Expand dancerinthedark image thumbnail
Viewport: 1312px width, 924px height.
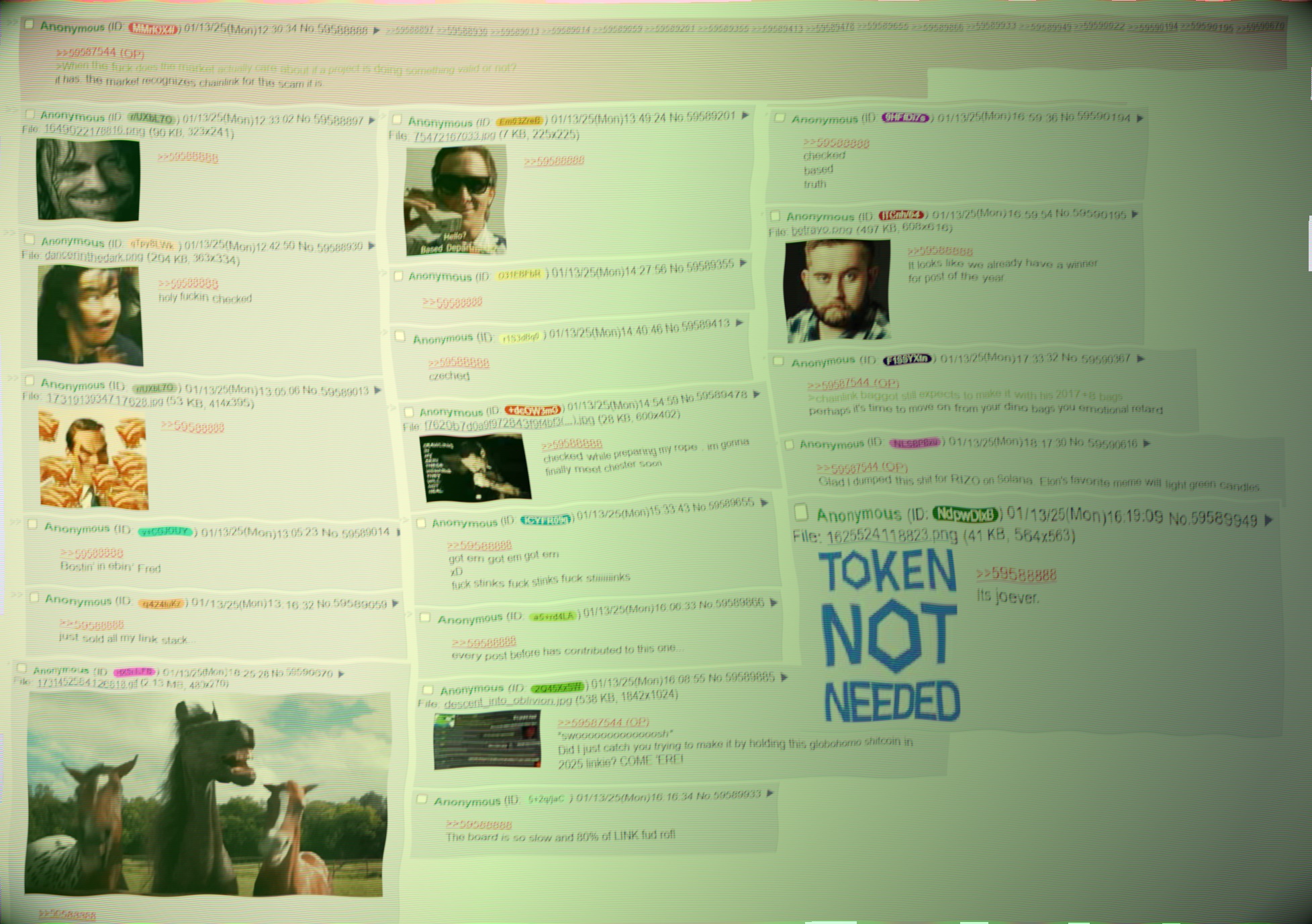tap(90, 316)
